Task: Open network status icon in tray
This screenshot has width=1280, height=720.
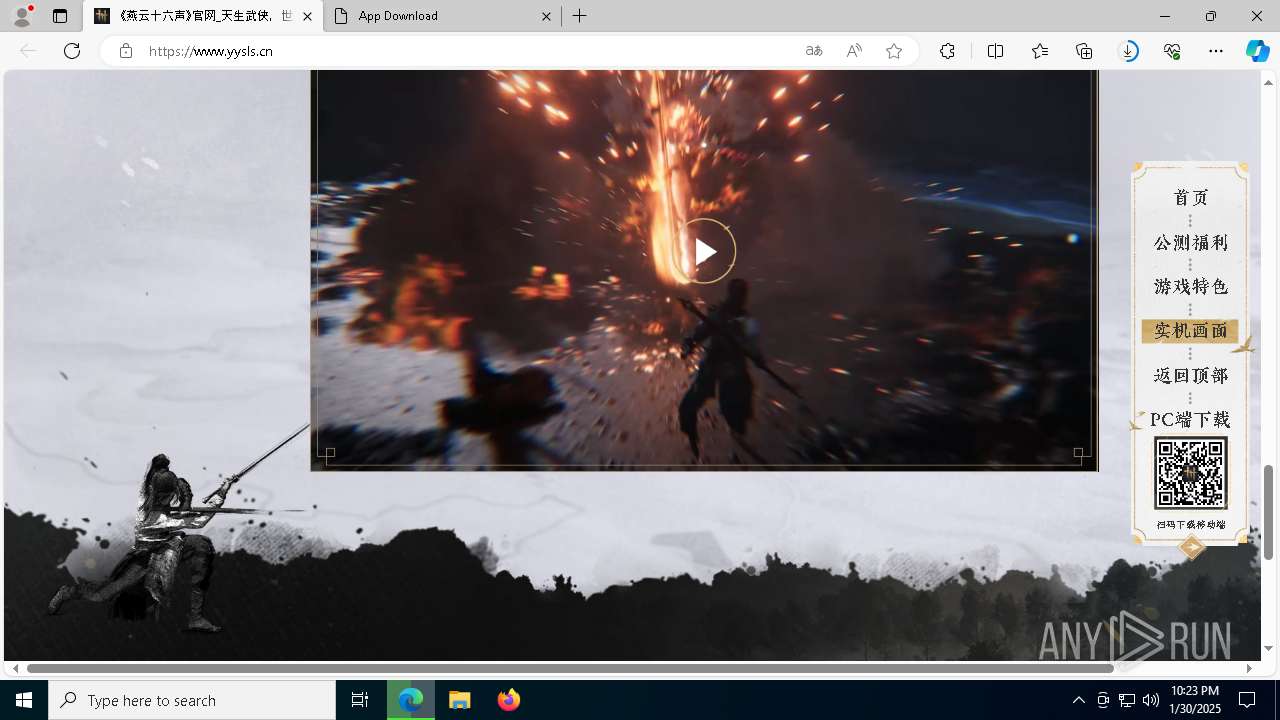Action: (x=1127, y=700)
